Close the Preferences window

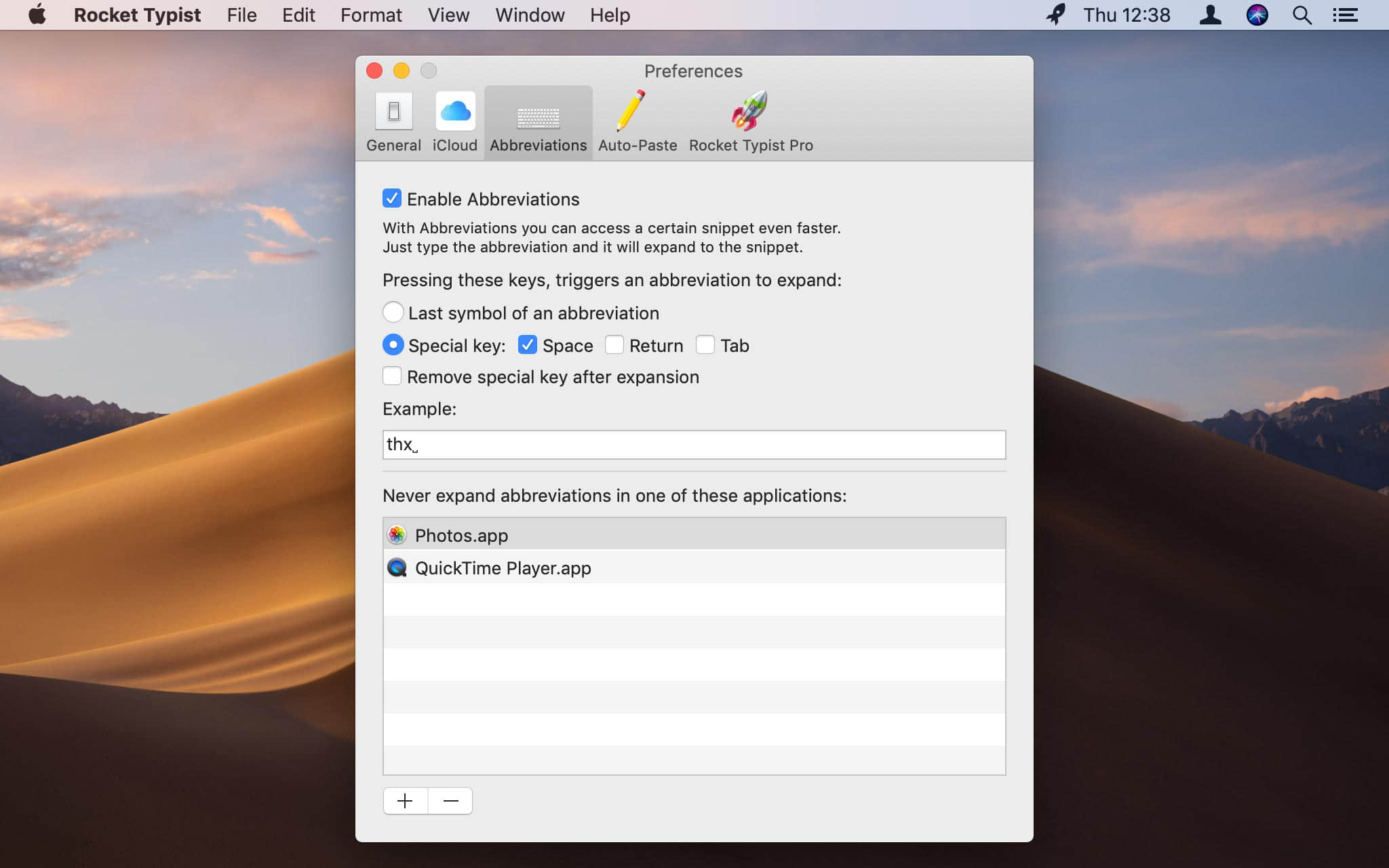374,71
